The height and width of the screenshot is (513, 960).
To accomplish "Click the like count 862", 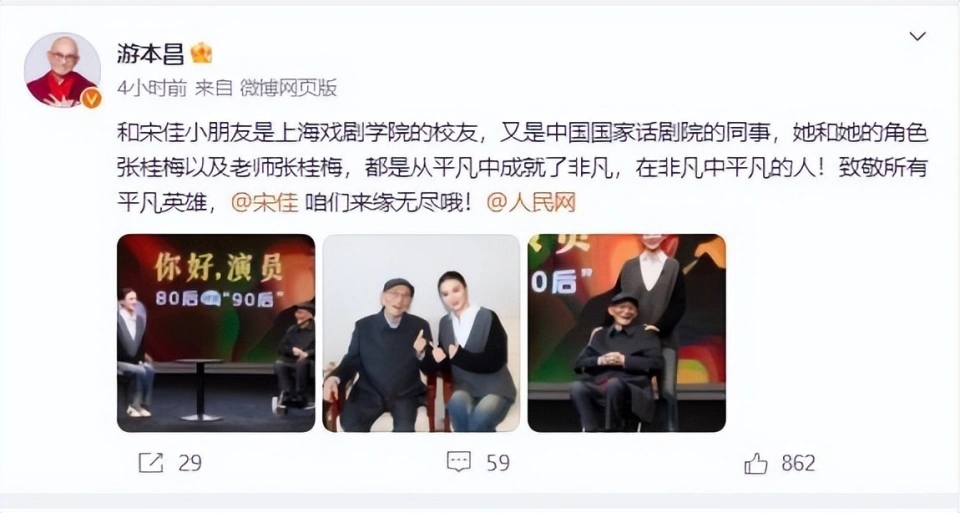I will click(x=798, y=463).
